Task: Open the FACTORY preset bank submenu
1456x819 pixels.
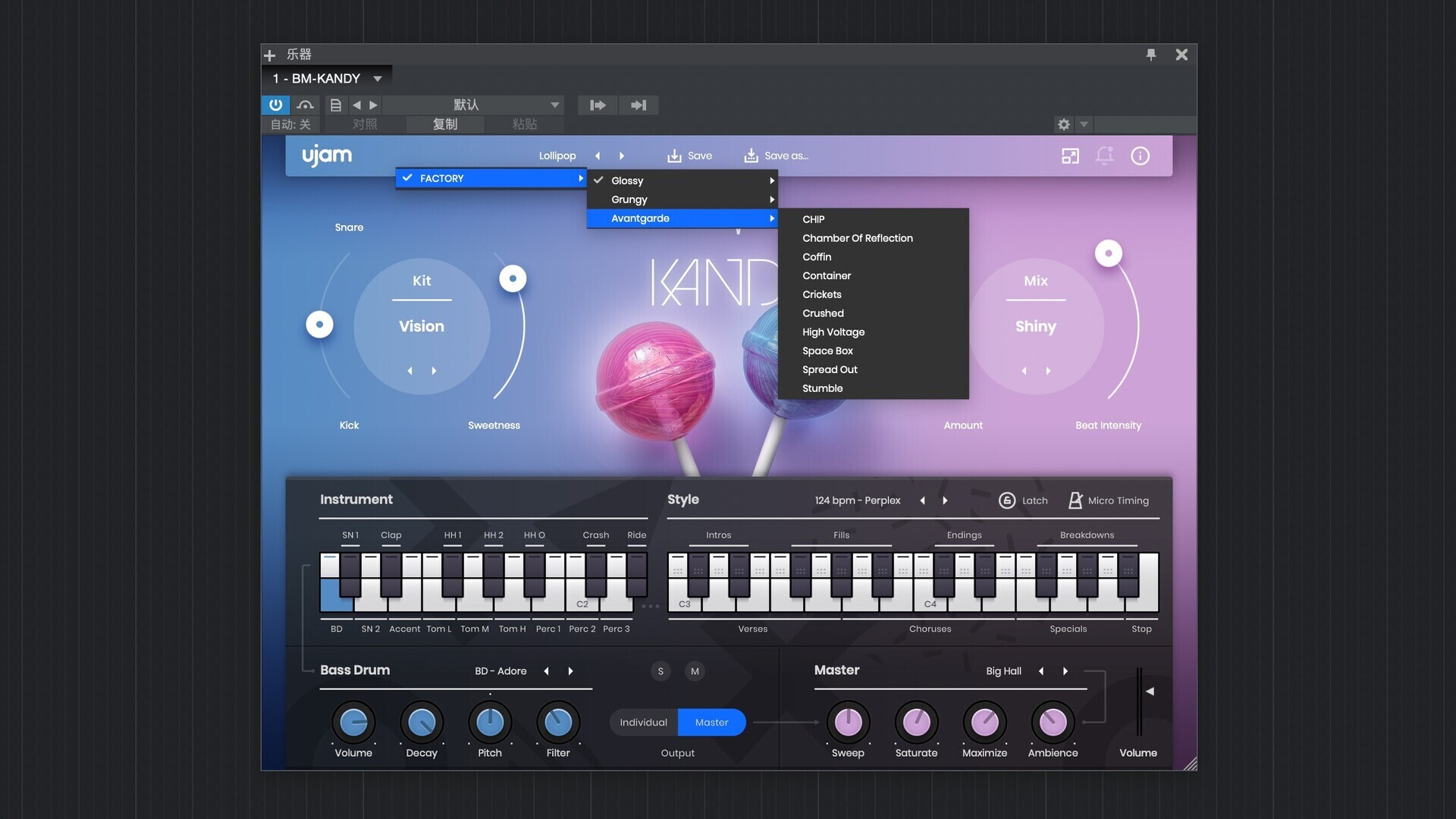Action: 491,178
